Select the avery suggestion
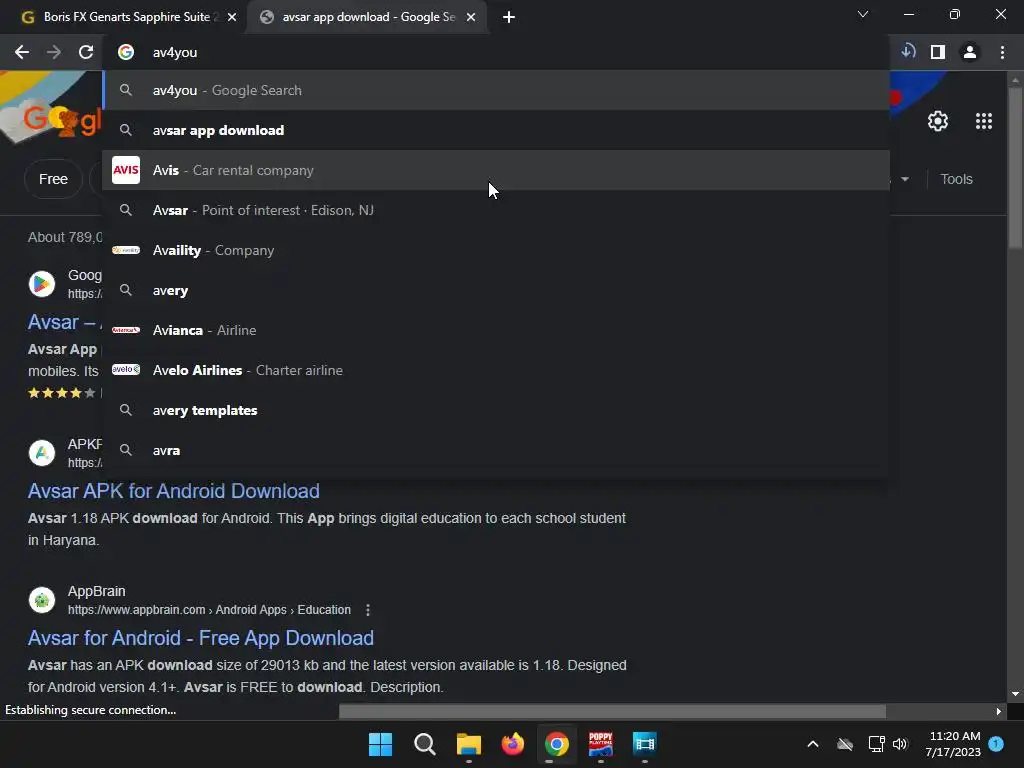 coord(496,290)
